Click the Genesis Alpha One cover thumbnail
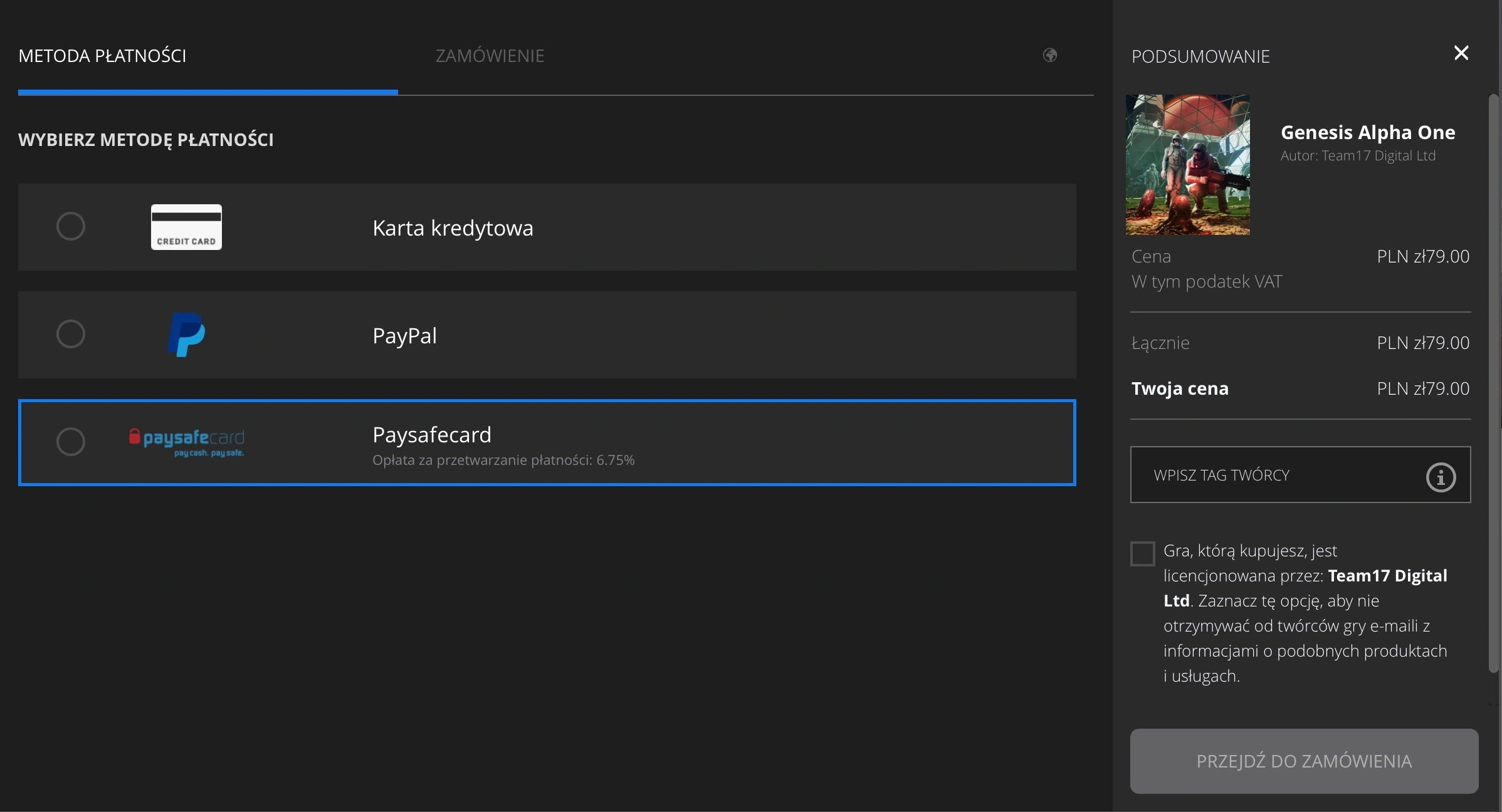The image size is (1502, 812). (x=1187, y=165)
